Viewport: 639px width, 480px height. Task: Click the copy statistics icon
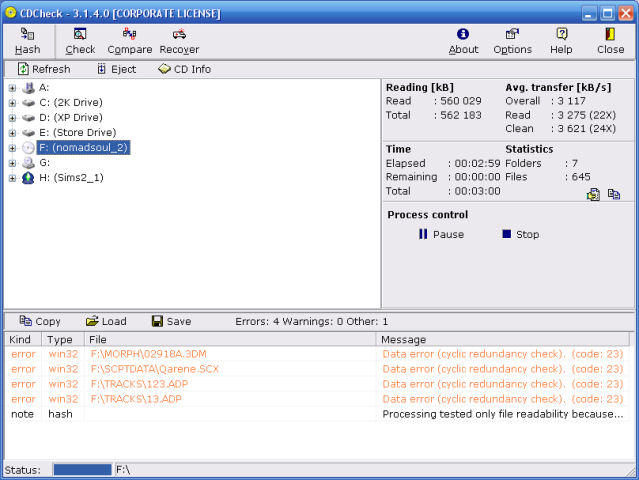tap(614, 194)
